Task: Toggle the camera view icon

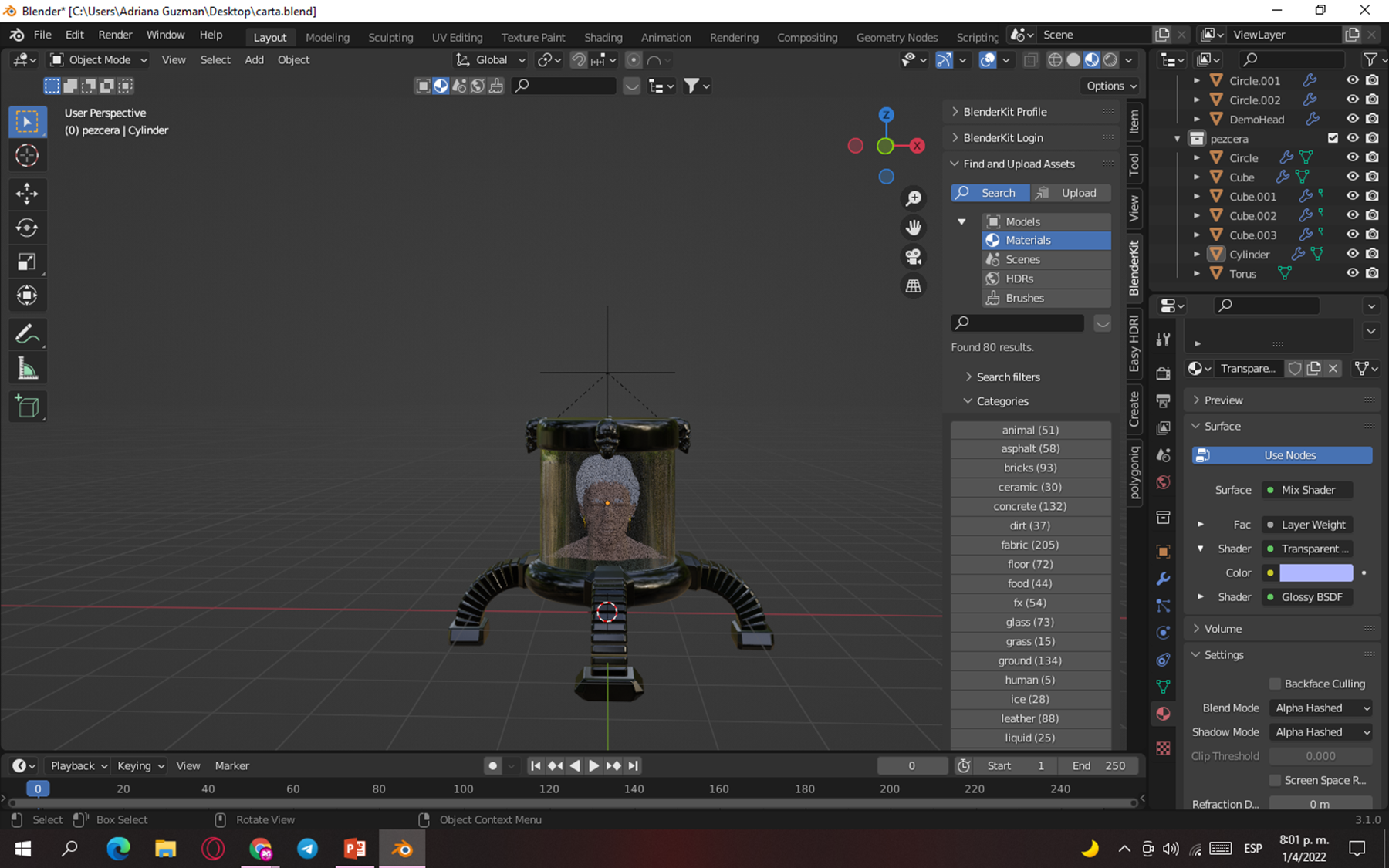Action: pos(914,257)
